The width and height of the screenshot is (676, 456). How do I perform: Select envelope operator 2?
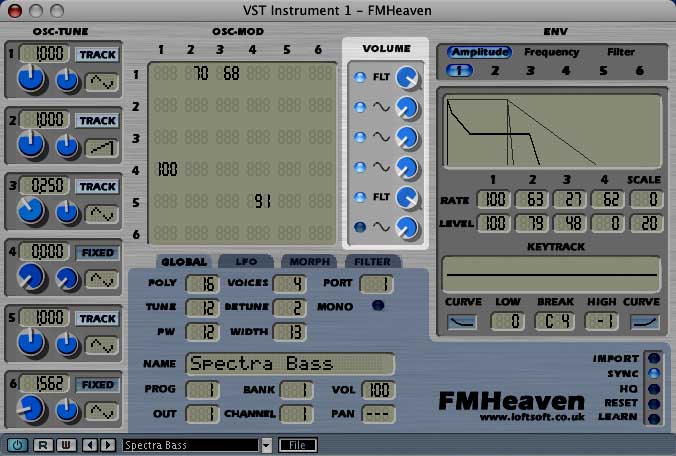tap(495, 70)
